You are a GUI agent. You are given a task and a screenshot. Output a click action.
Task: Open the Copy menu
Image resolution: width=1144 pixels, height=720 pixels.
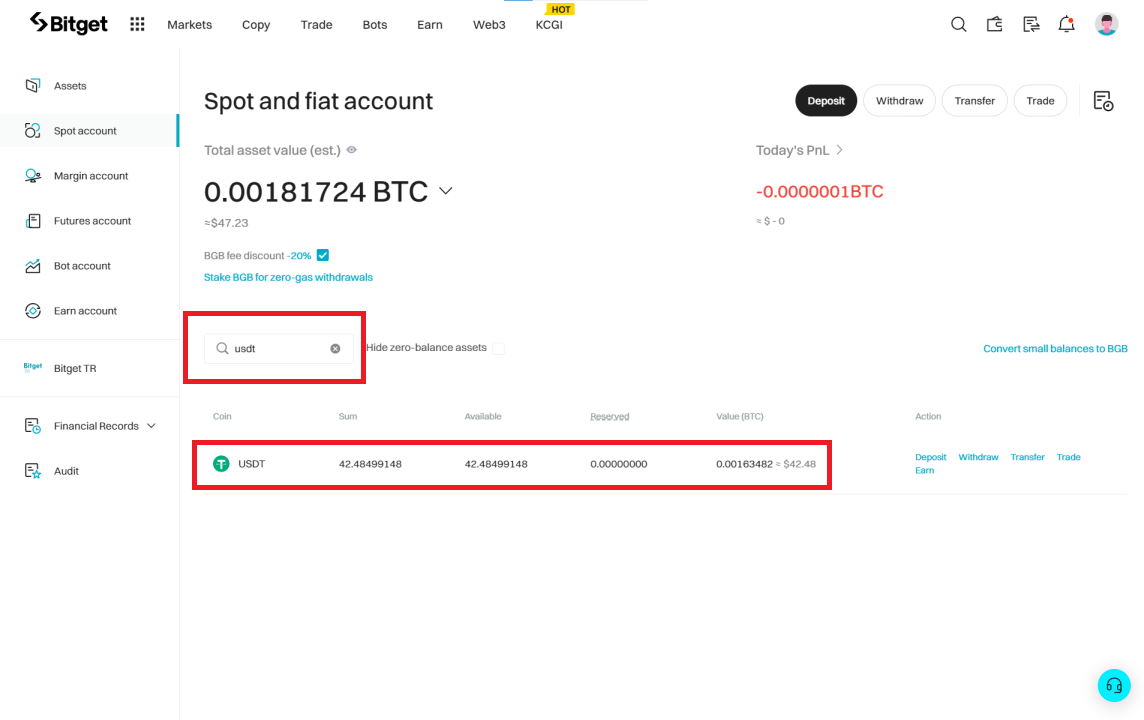coord(256,24)
